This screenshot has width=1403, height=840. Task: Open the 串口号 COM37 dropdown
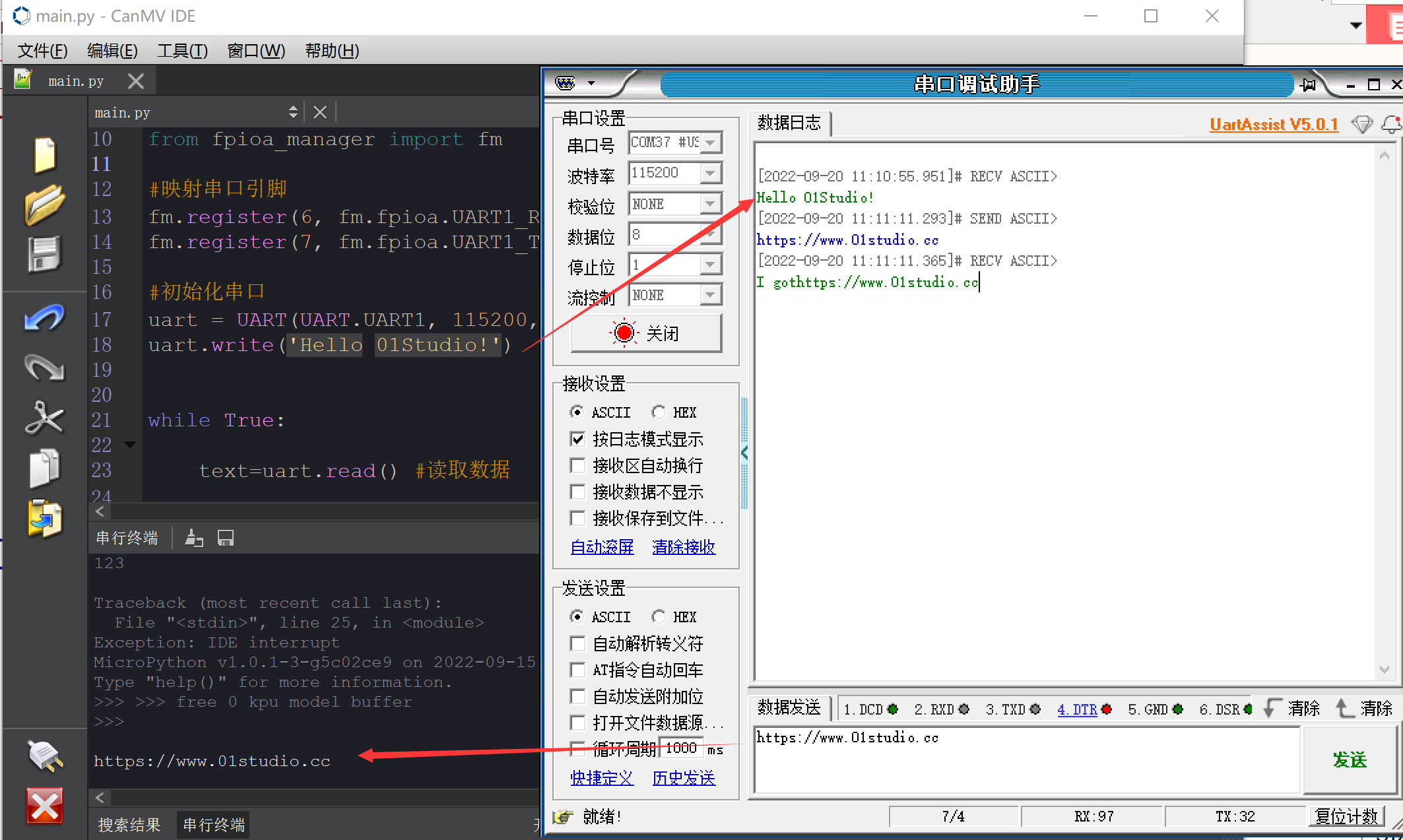click(711, 143)
